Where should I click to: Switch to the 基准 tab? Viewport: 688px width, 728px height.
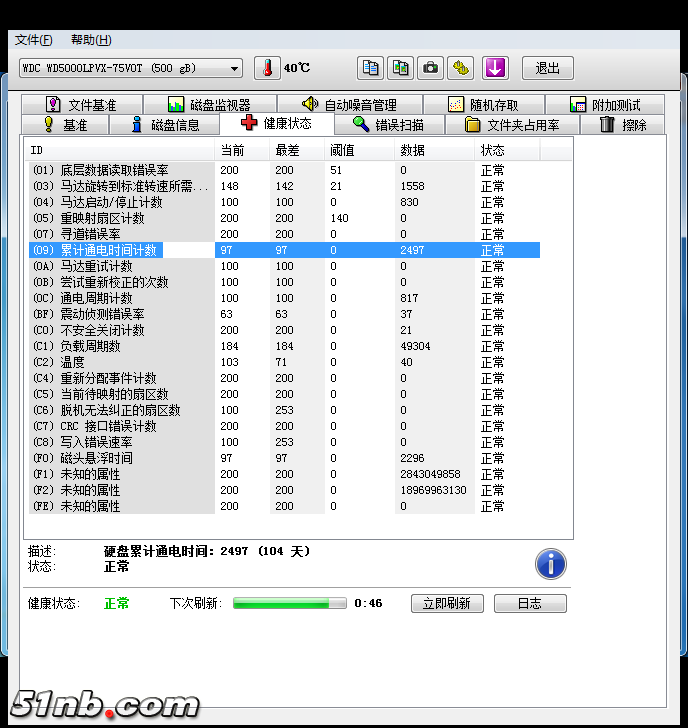tap(65, 125)
